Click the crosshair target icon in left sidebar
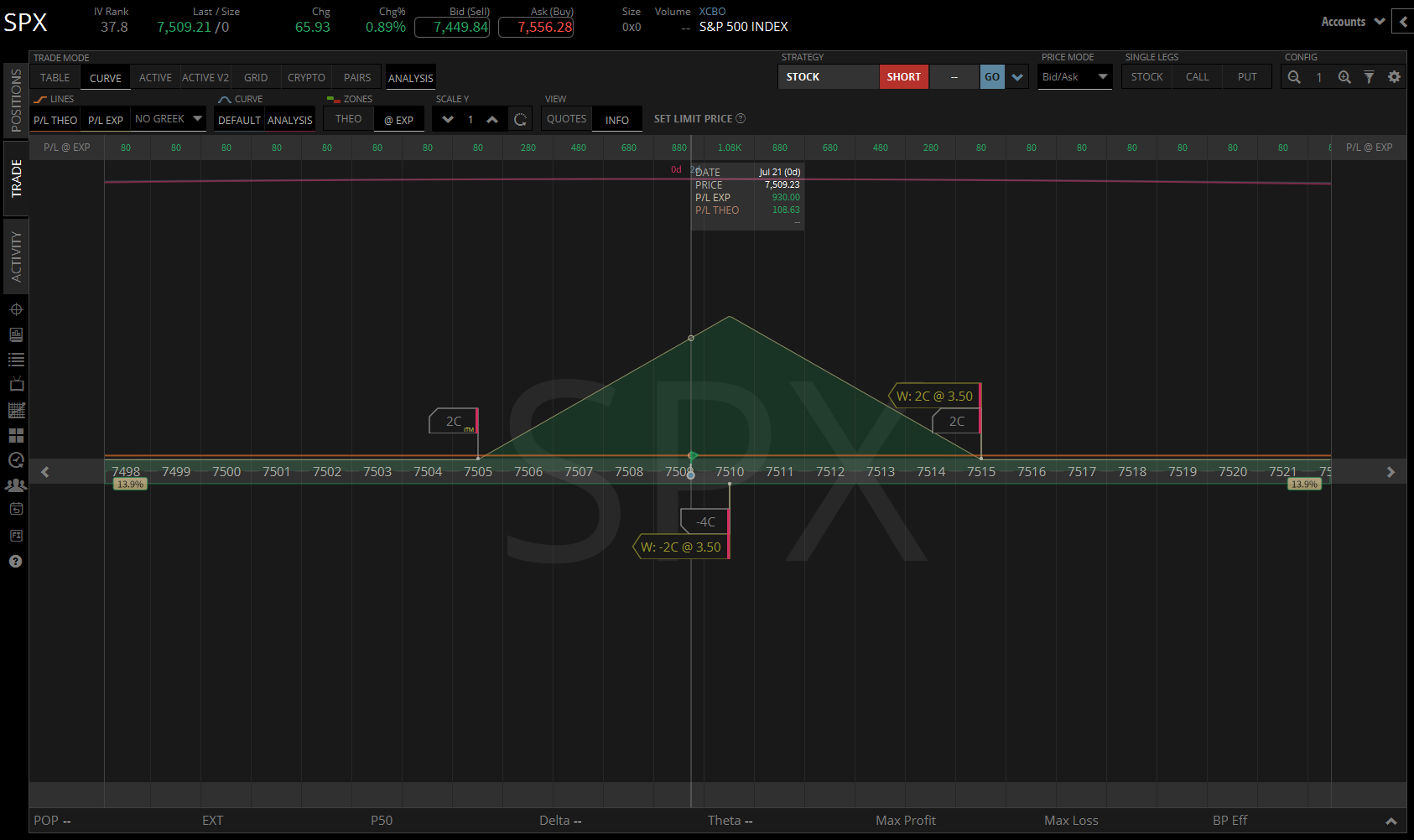Image resolution: width=1414 pixels, height=840 pixels. point(16,309)
